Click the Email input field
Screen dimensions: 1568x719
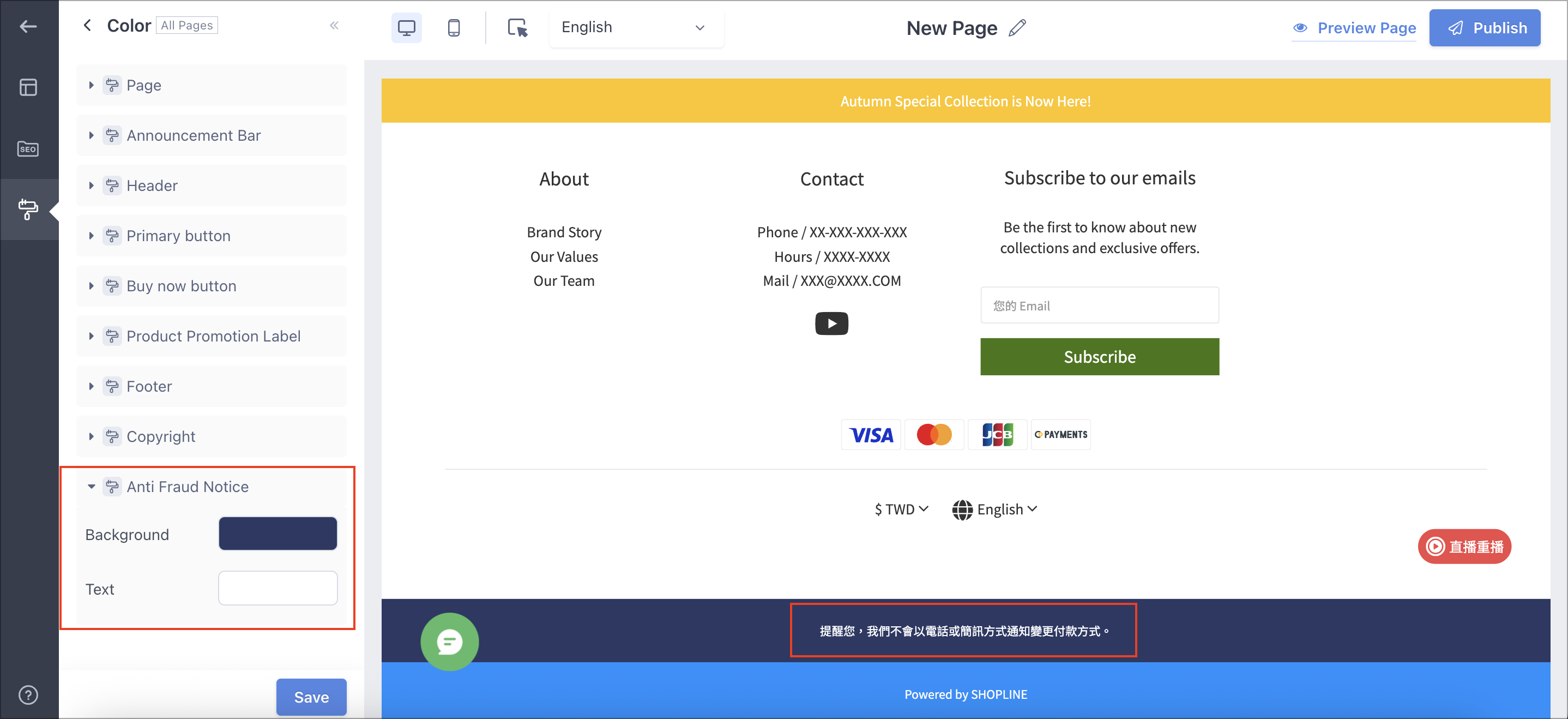click(1099, 305)
